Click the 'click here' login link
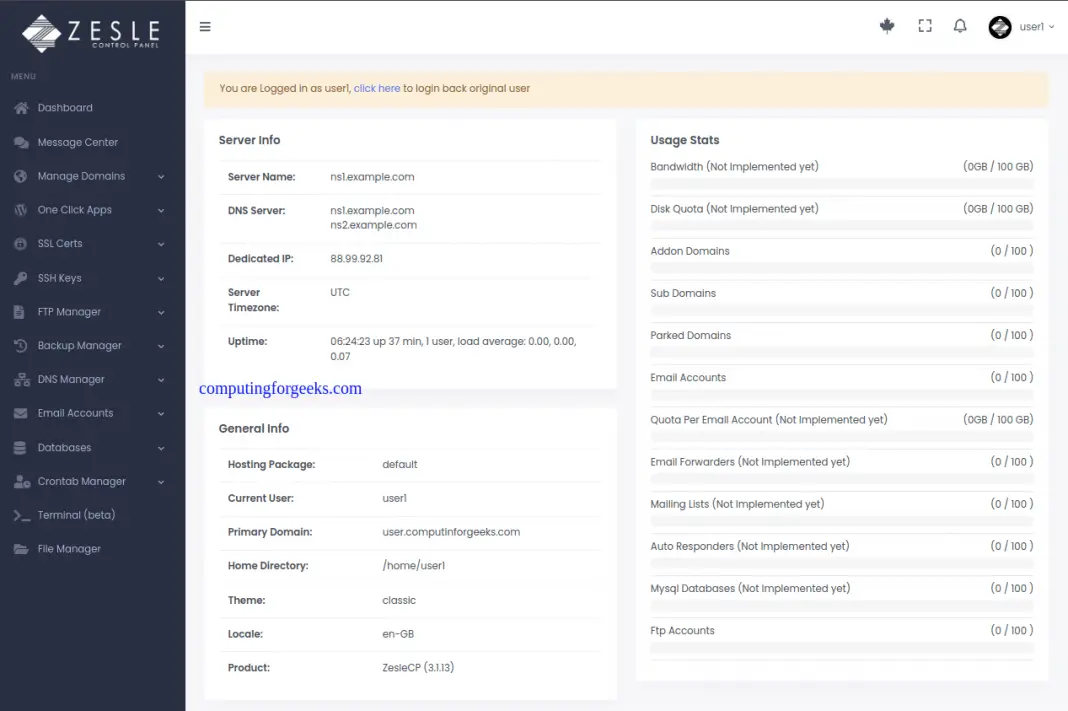This screenshot has width=1068, height=711. tap(377, 88)
